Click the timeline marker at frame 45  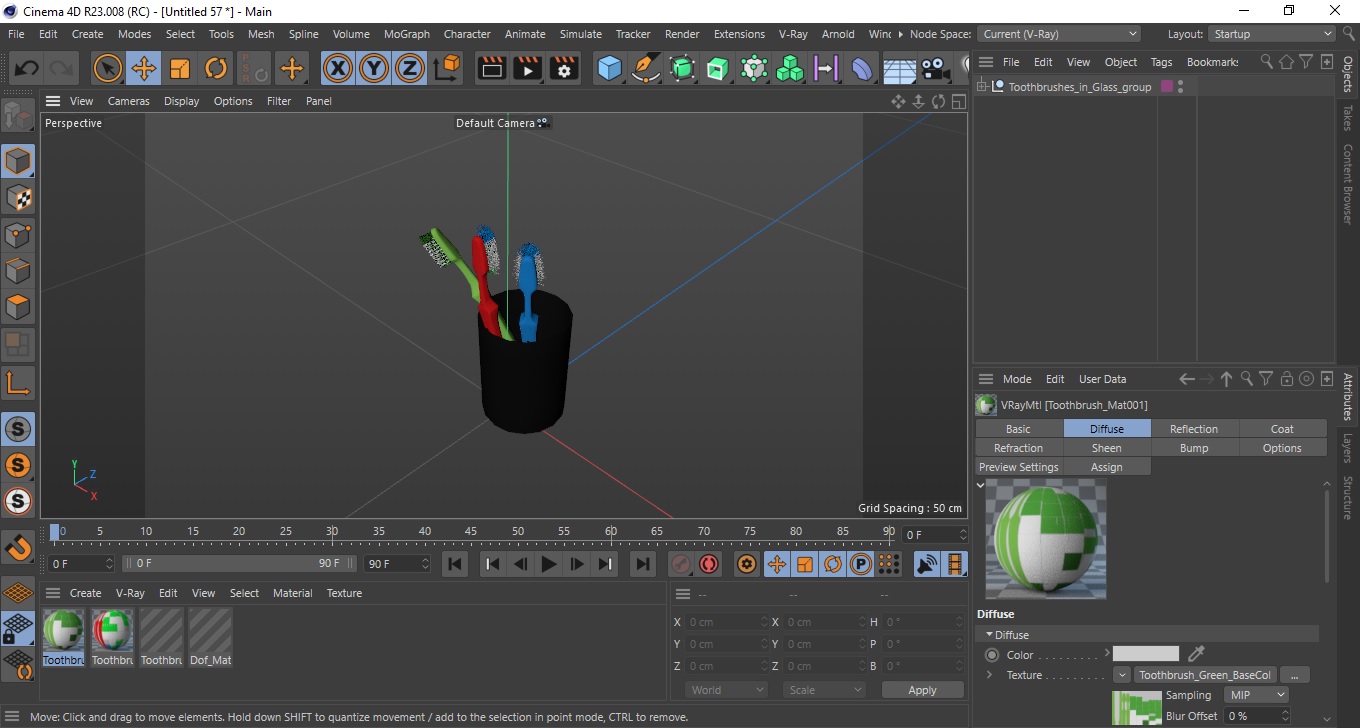(471, 531)
